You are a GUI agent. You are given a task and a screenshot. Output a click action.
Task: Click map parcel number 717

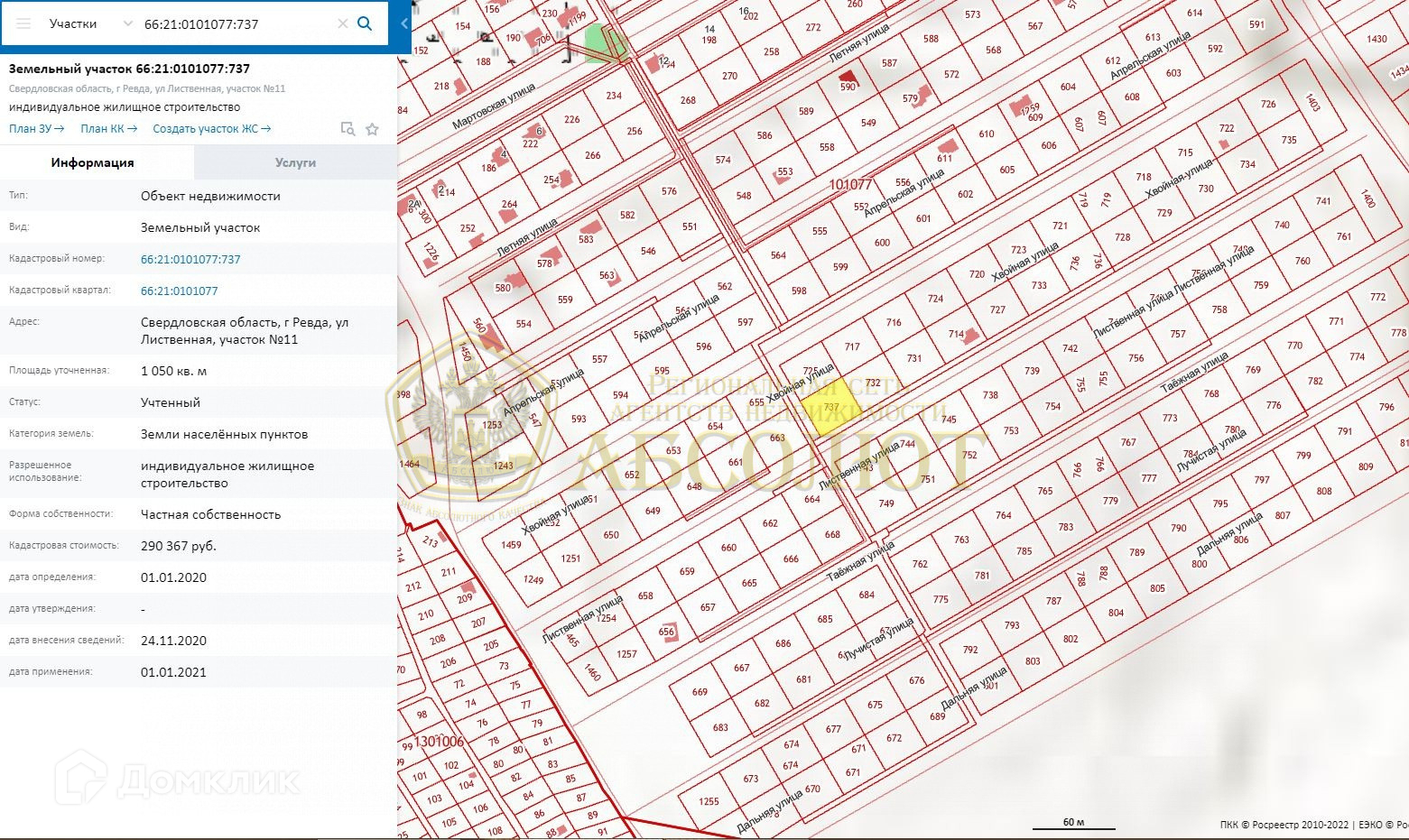click(x=852, y=346)
